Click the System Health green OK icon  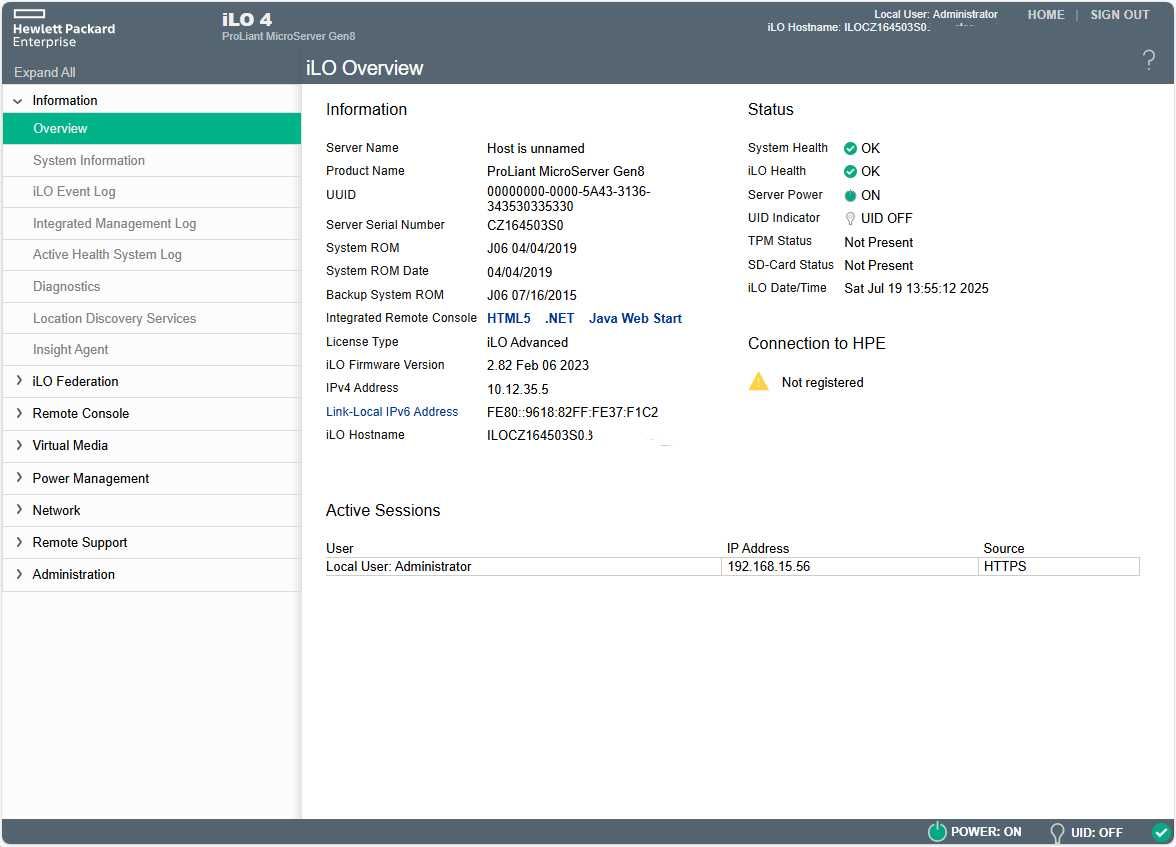click(850, 149)
